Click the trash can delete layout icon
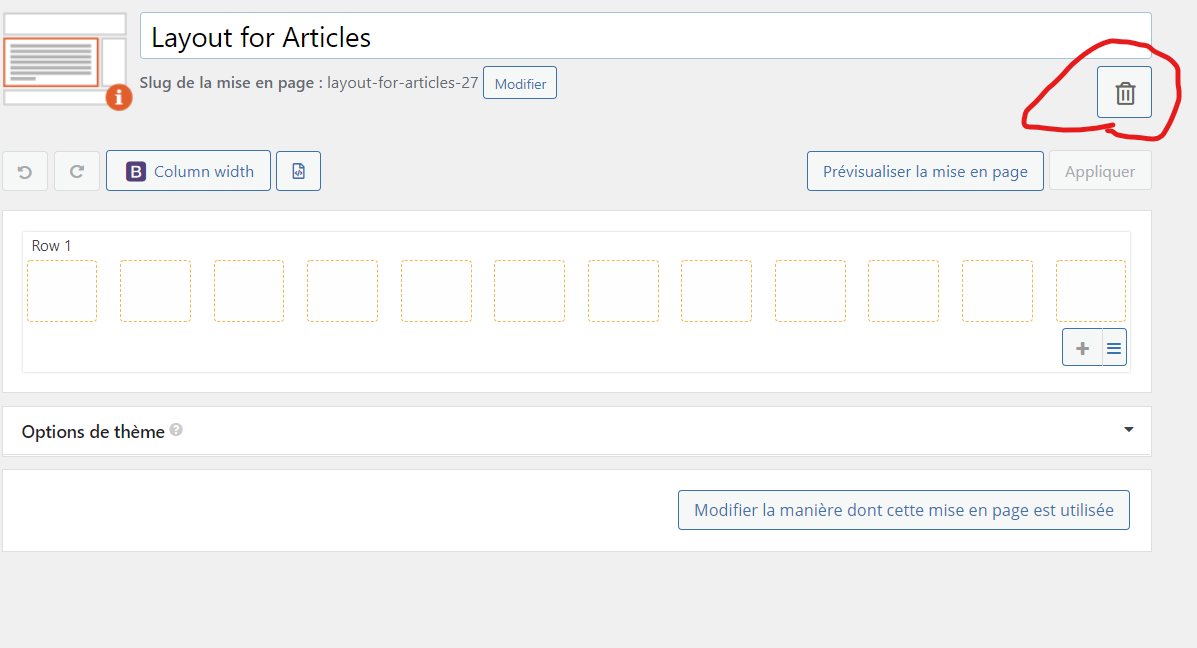1197x648 pixels. click(x=1124, y=92)
